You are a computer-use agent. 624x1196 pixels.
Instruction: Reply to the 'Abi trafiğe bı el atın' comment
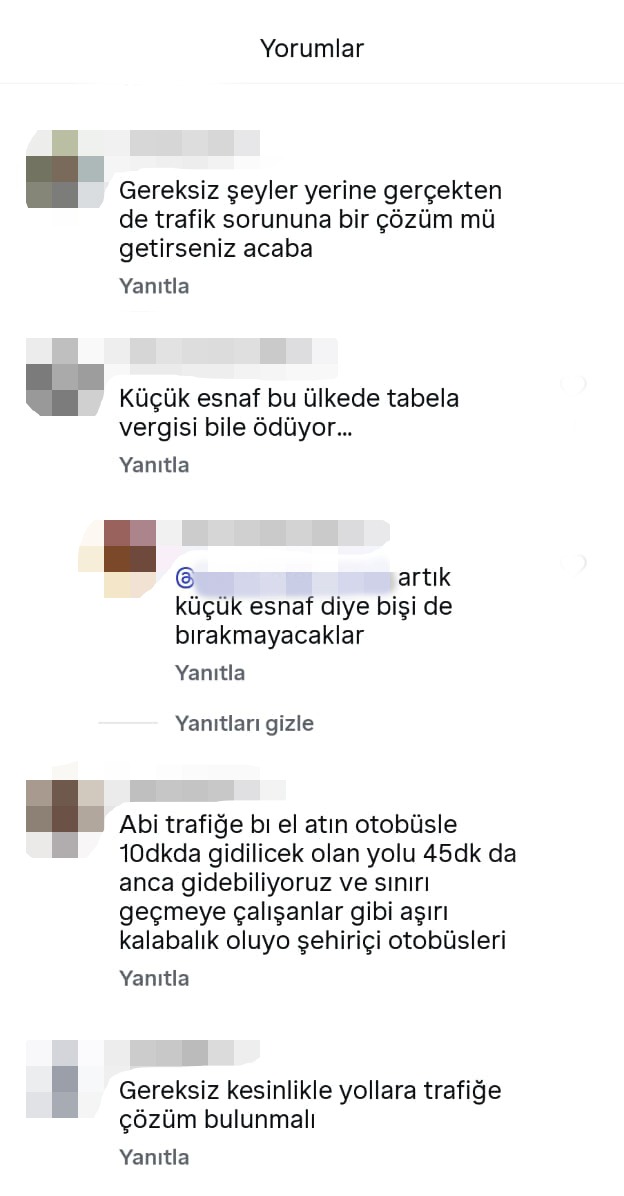154,979
